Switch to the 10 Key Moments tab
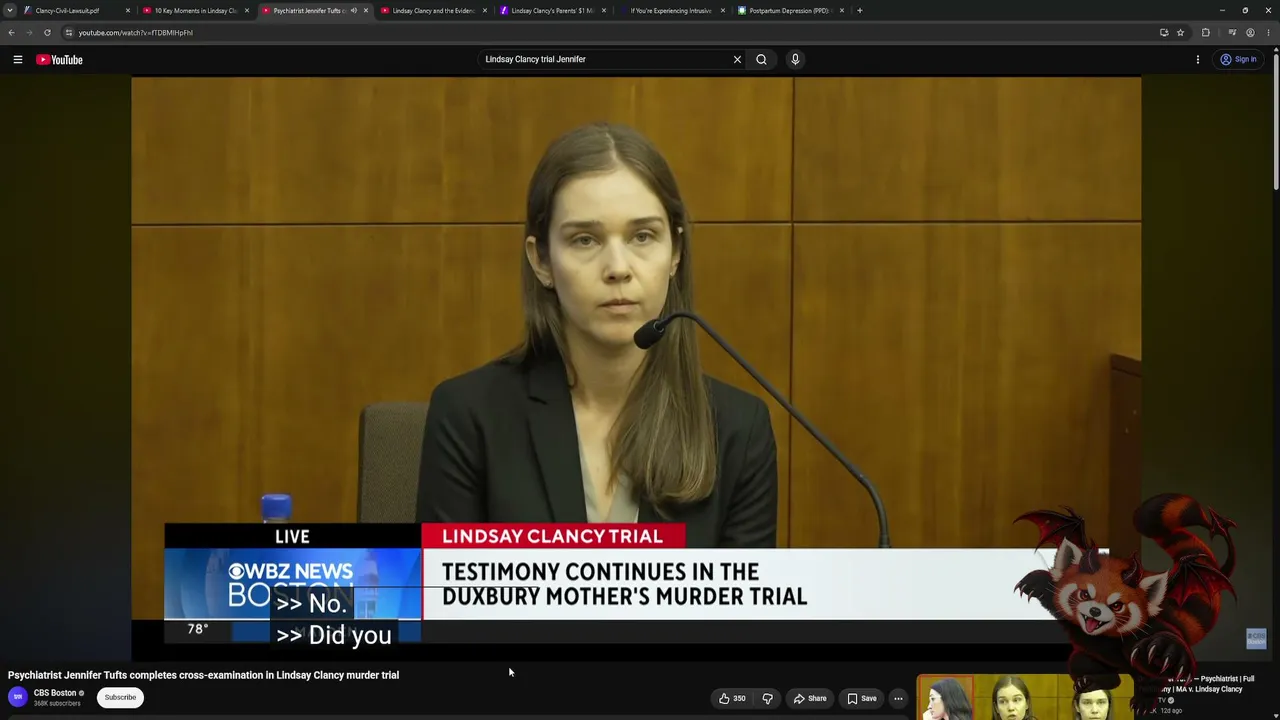Image resolution: width=1280 pixels, height=720 pixels. [x=195, y=10]
